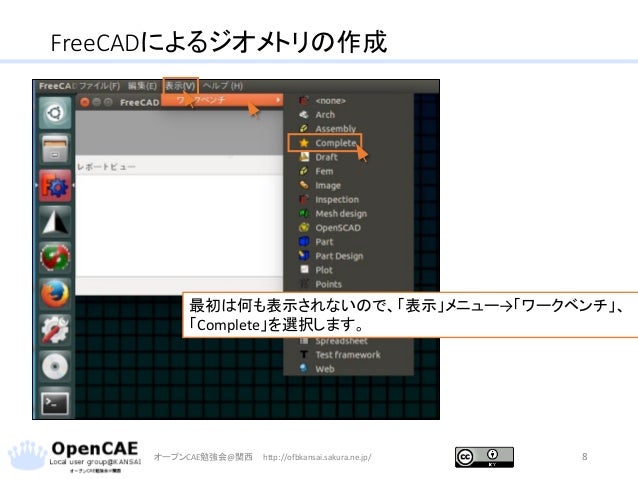Open the red-green sphere dock application
The height and width of the screenshot is (479, 638).
click(x=55, y=257)
